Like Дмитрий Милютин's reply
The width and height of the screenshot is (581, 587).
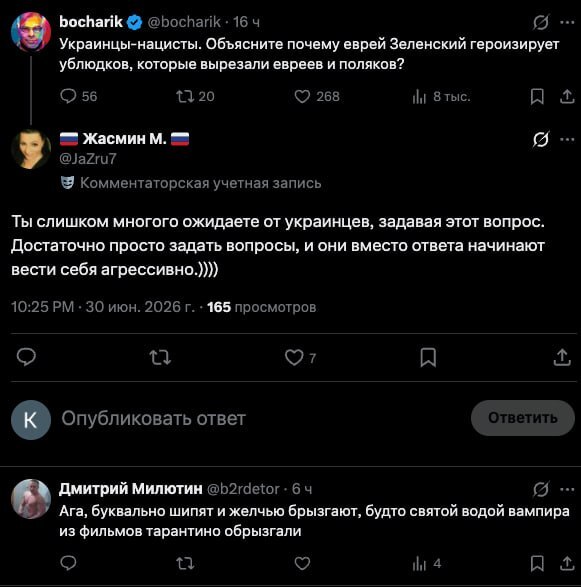pyautogui.click(x=302, y=563)
